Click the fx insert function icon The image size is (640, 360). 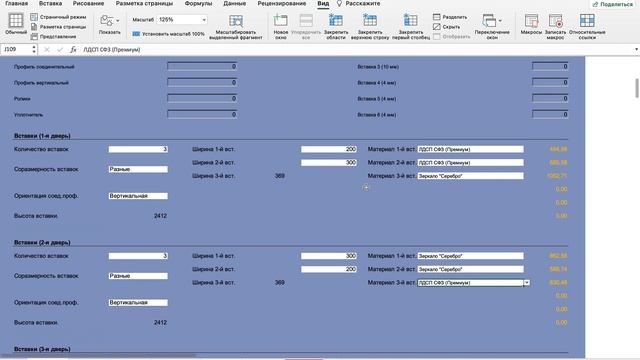coord(73,49)
